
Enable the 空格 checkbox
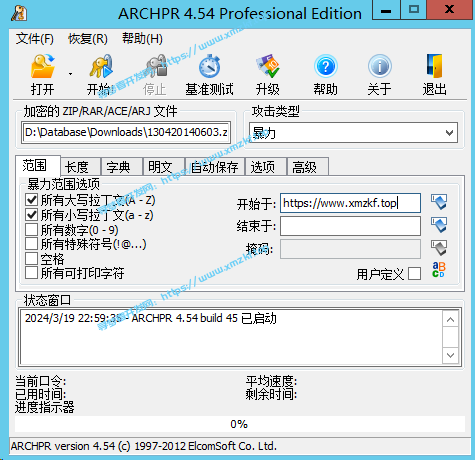tap(32, 258)
